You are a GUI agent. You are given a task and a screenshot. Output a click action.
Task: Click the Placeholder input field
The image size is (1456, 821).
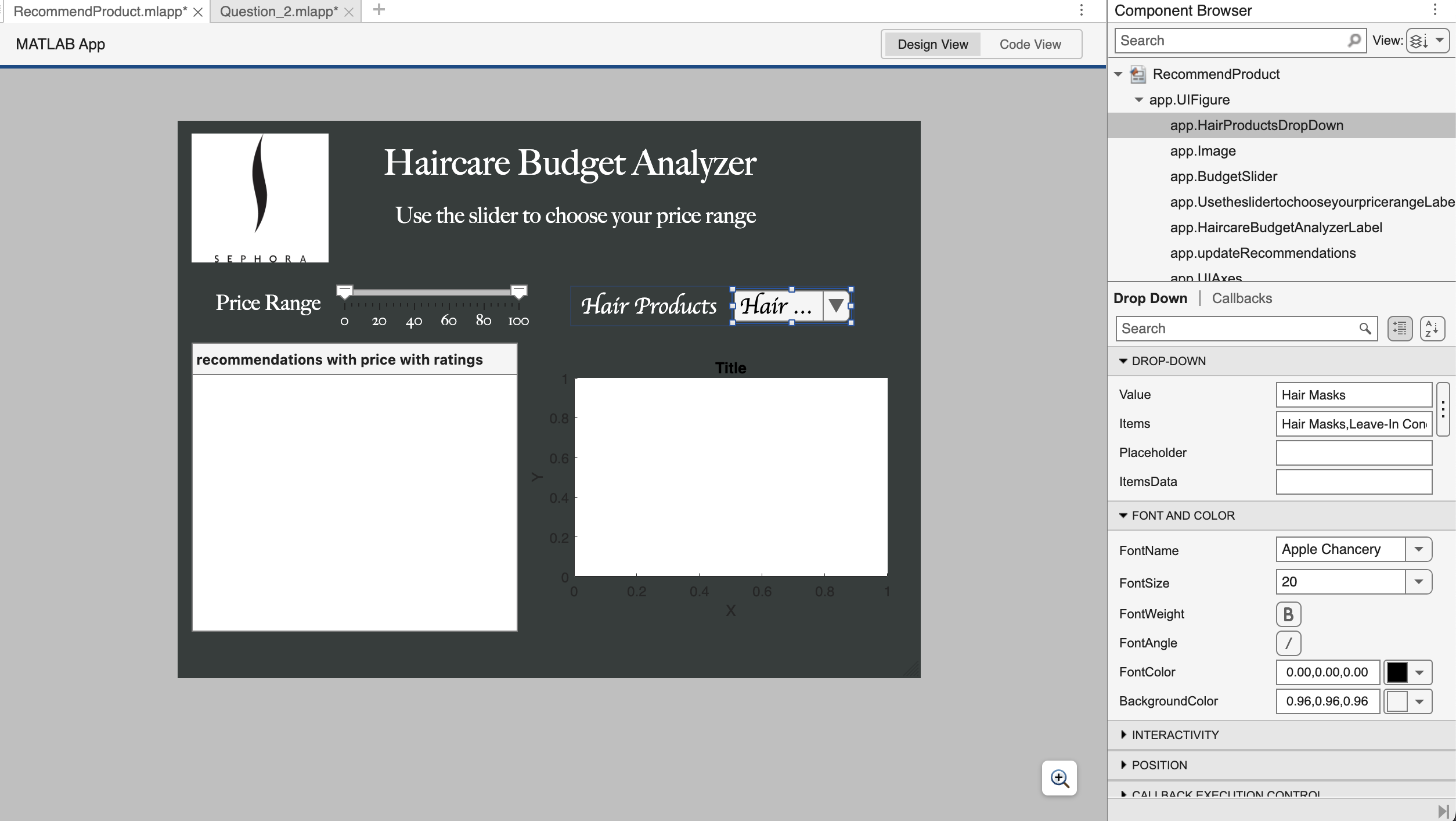(1353, 452)
